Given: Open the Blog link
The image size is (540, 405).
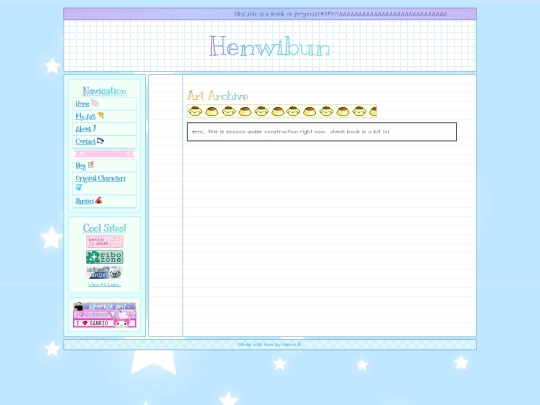Looking at the screenshot, I should (81, 166).
